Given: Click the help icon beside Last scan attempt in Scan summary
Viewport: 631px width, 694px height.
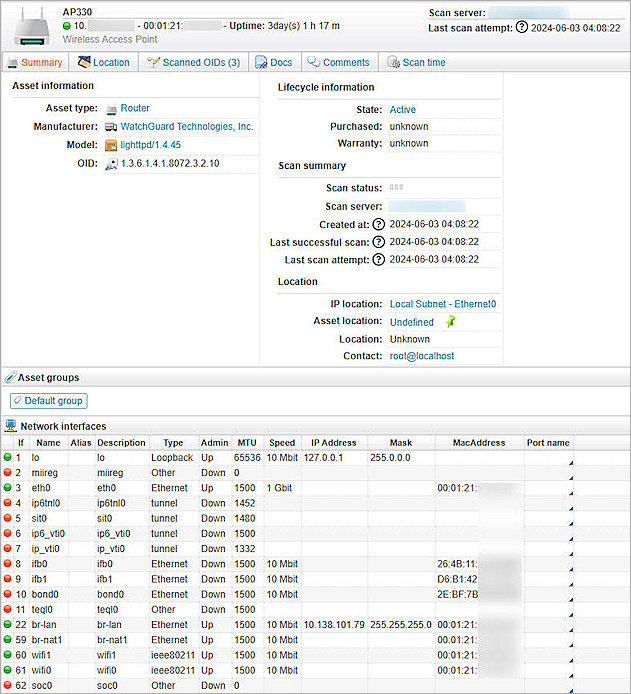Looking at the screenshot, I should point(378,259).
